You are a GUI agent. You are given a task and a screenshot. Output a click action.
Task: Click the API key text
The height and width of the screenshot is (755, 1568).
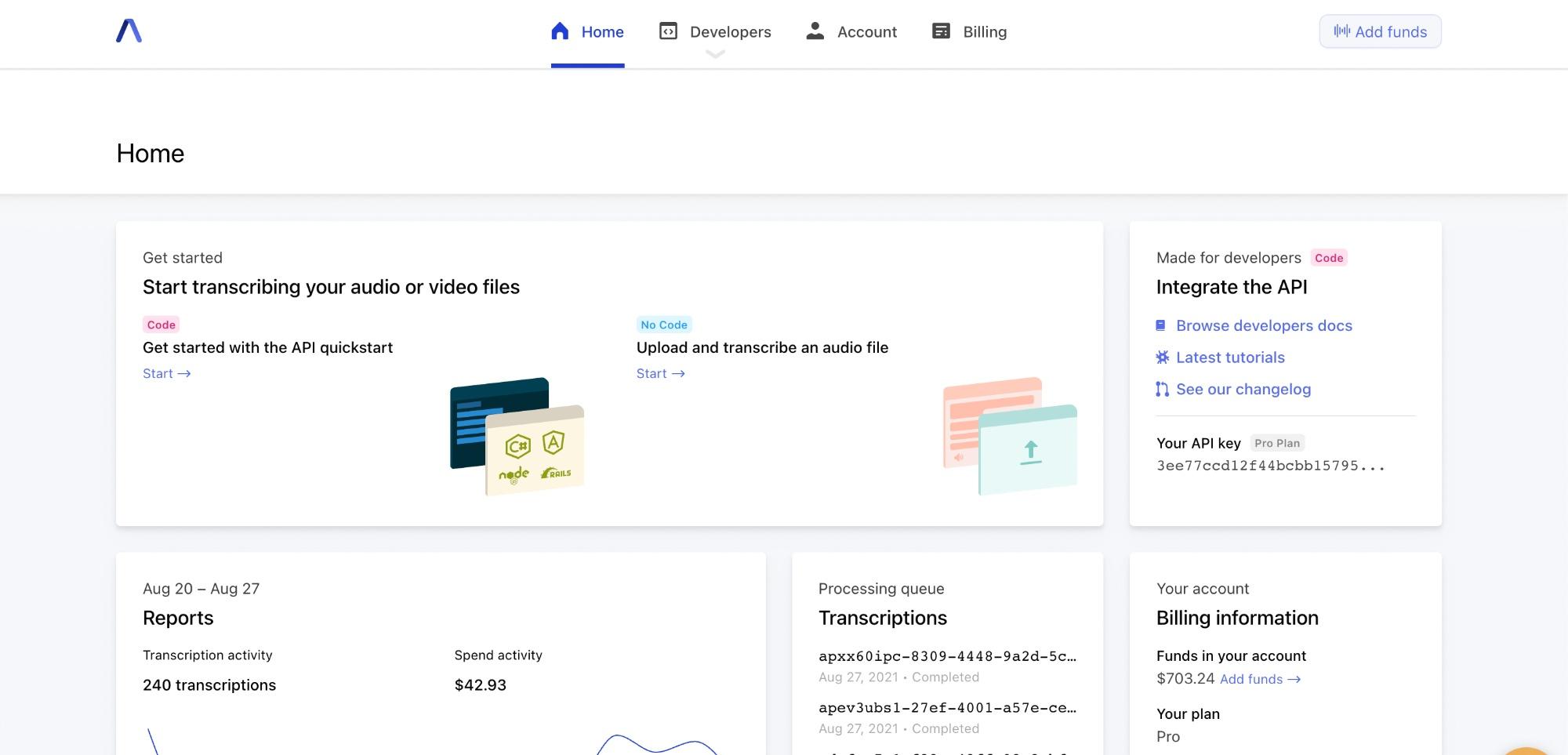(x=1270, y=466)
